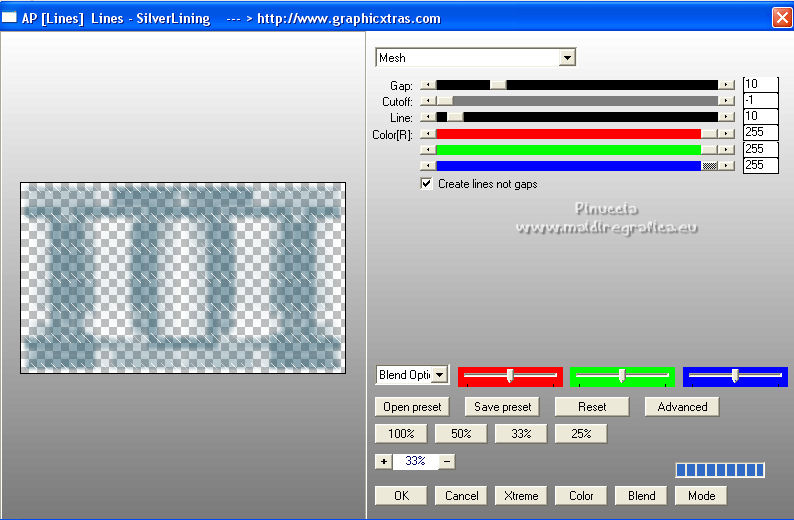Viewport: 794px width, 520px height.
Task: Click the Reset button
Action: click(x=592, y=407)
